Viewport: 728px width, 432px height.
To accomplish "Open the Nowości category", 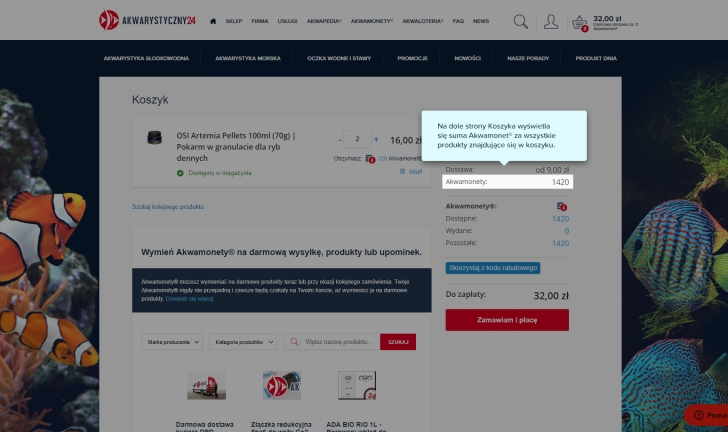I will pyautogui.click(x=468, y=59).
